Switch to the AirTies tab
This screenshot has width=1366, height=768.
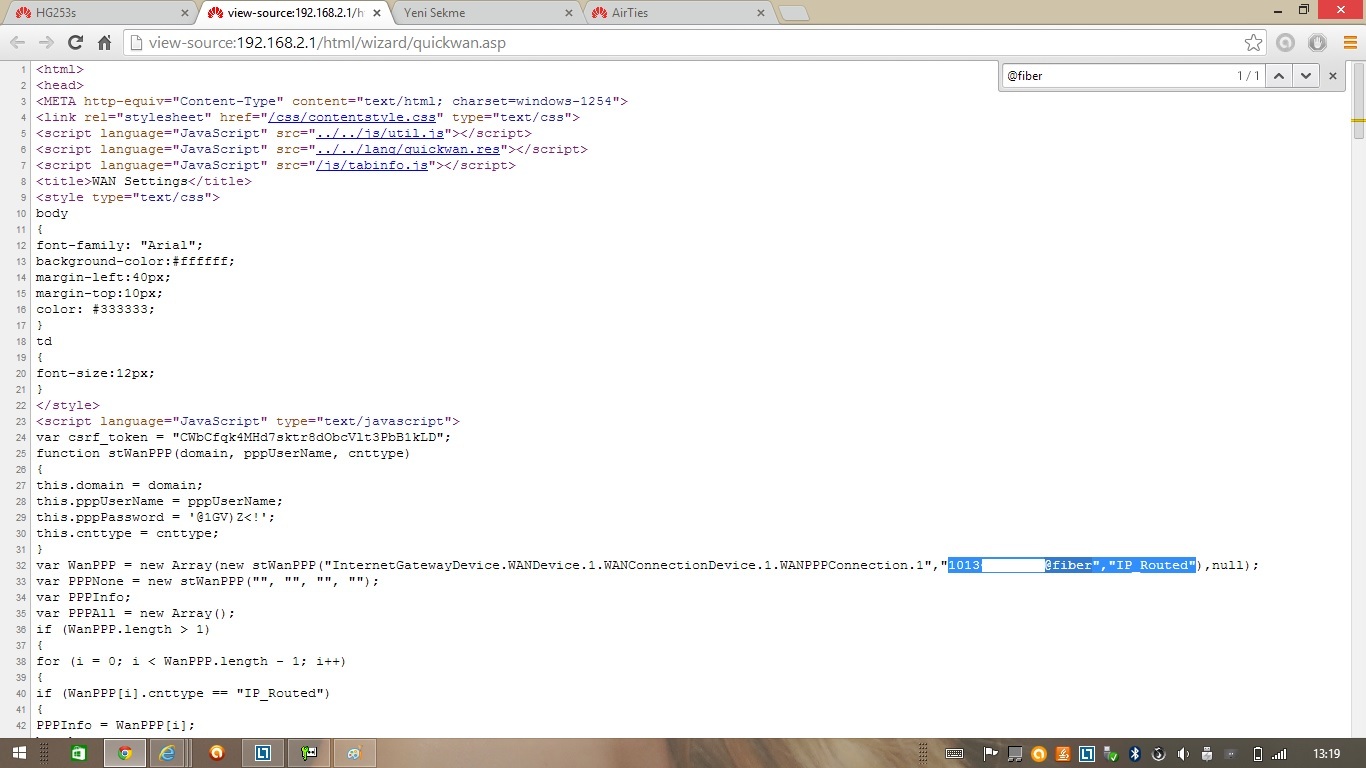click(680, 13)
